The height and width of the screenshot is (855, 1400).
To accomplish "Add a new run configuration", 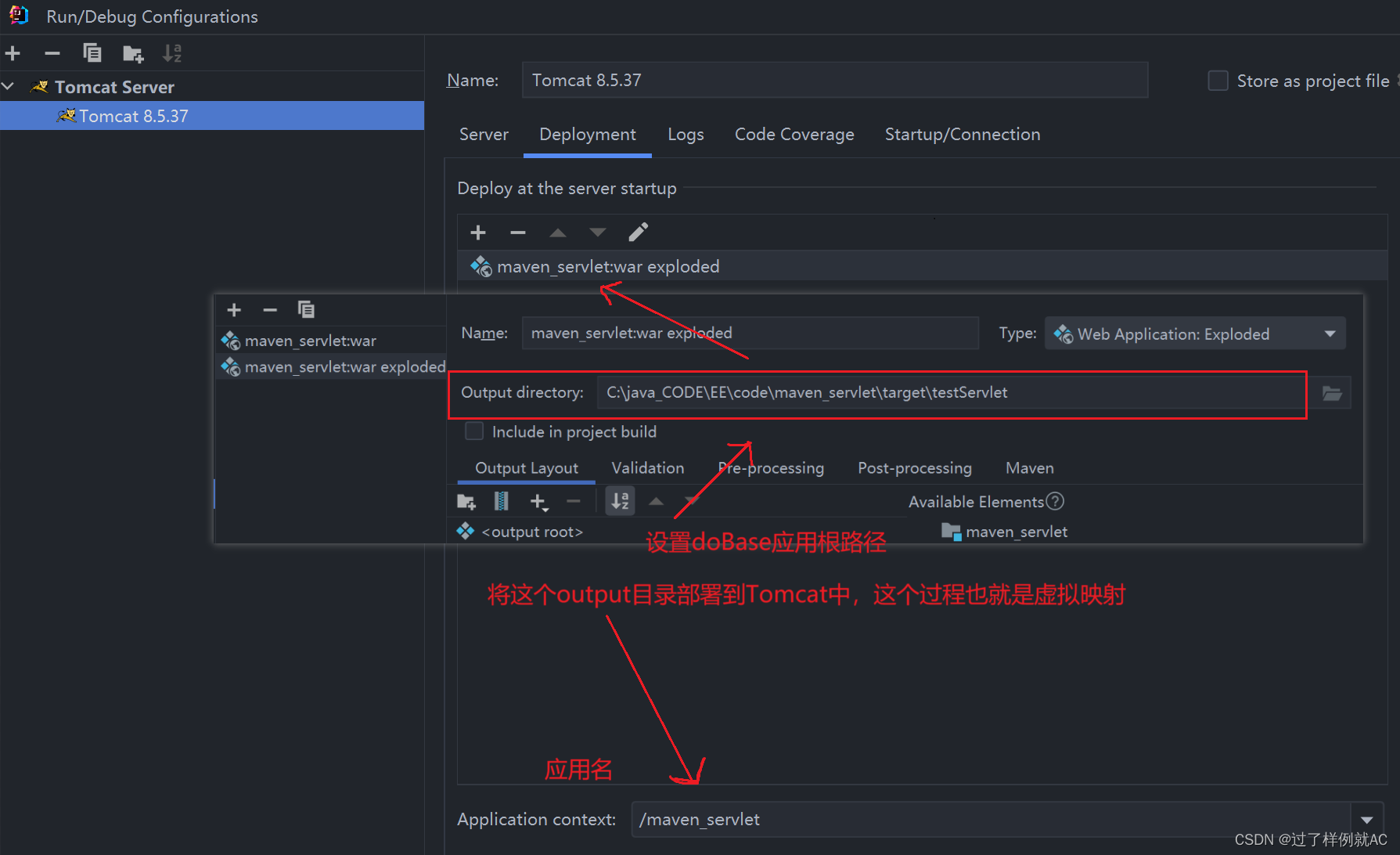I will pyautogui.click(x=13, y=53).
